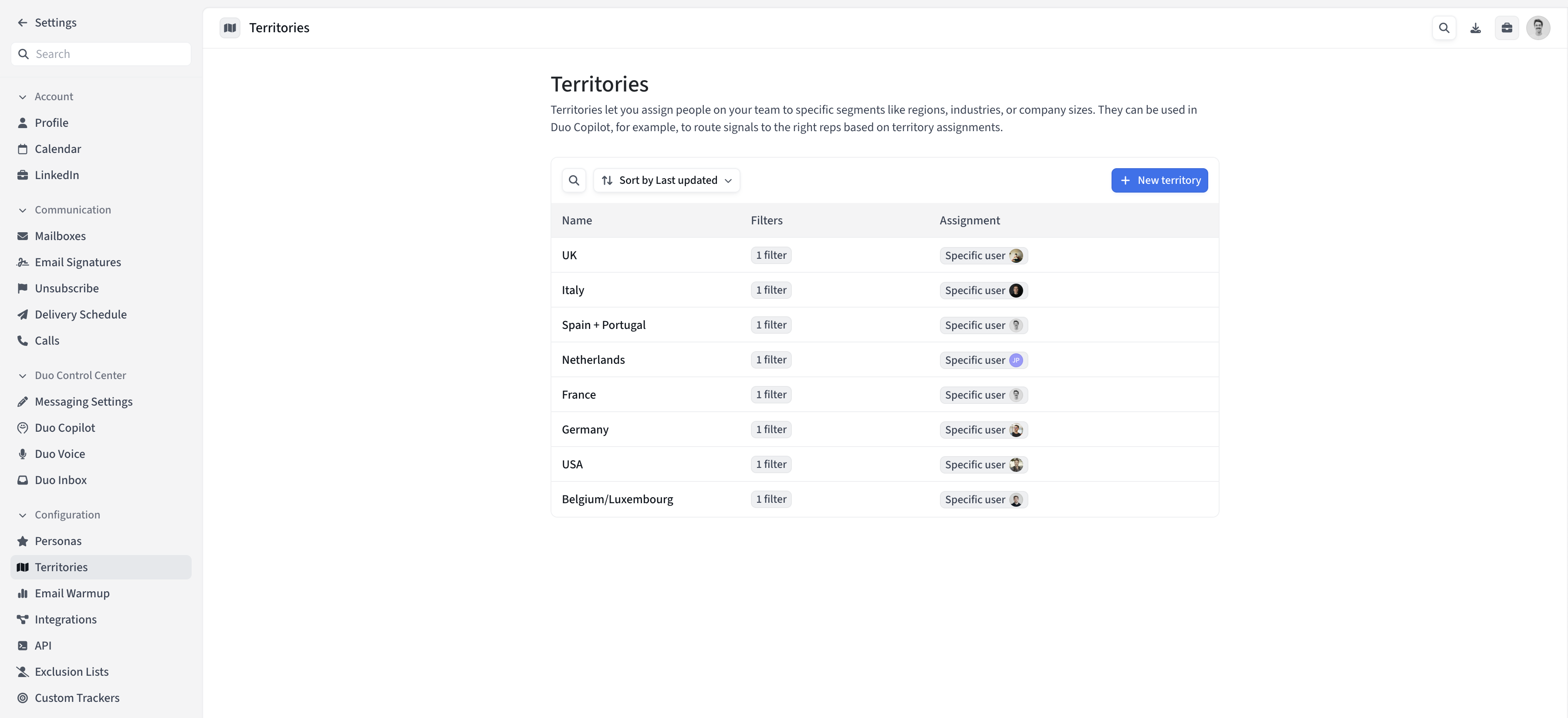Collapse Duo Control Center section

pyautogui.click(x=23, y=376)
